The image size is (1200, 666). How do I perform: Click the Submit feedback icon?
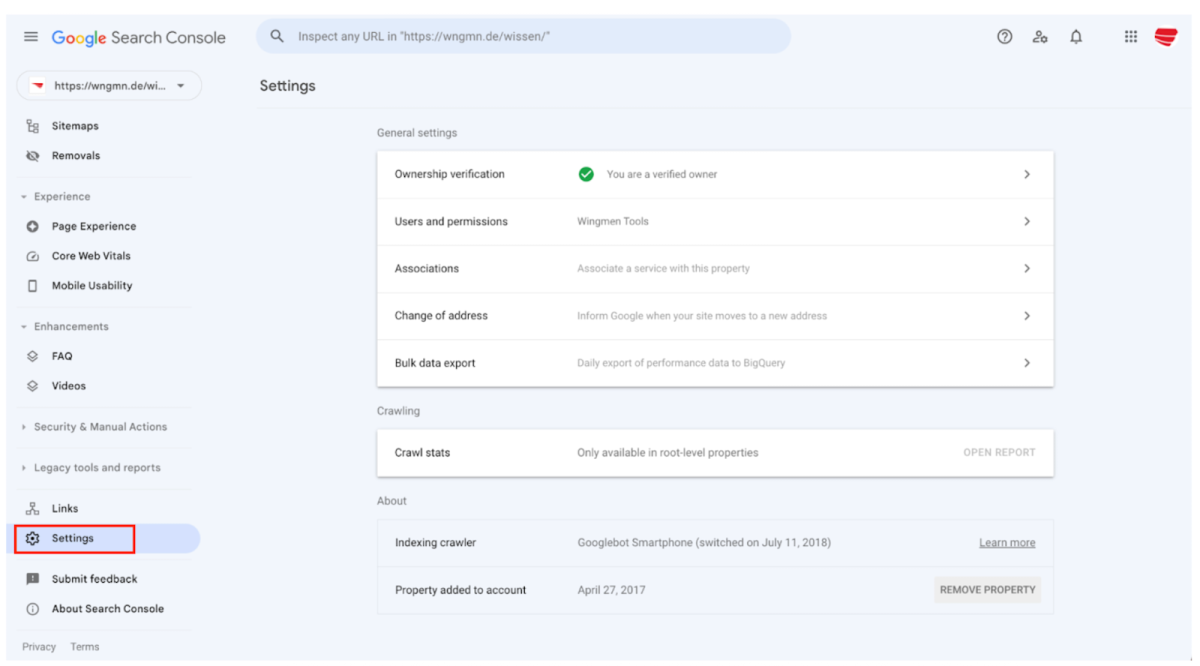31,578
